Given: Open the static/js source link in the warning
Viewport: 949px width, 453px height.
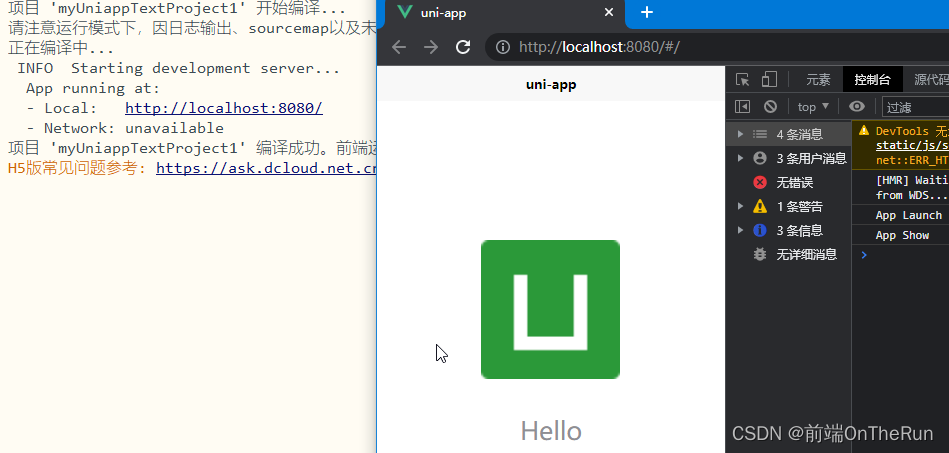Looking at the screenshot, I should (912, 145).
